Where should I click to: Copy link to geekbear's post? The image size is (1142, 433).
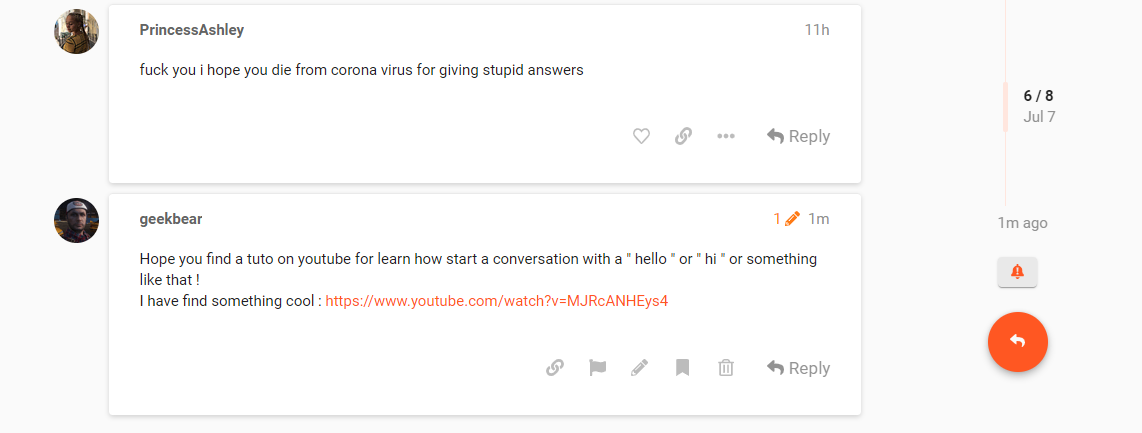(555, 368)
